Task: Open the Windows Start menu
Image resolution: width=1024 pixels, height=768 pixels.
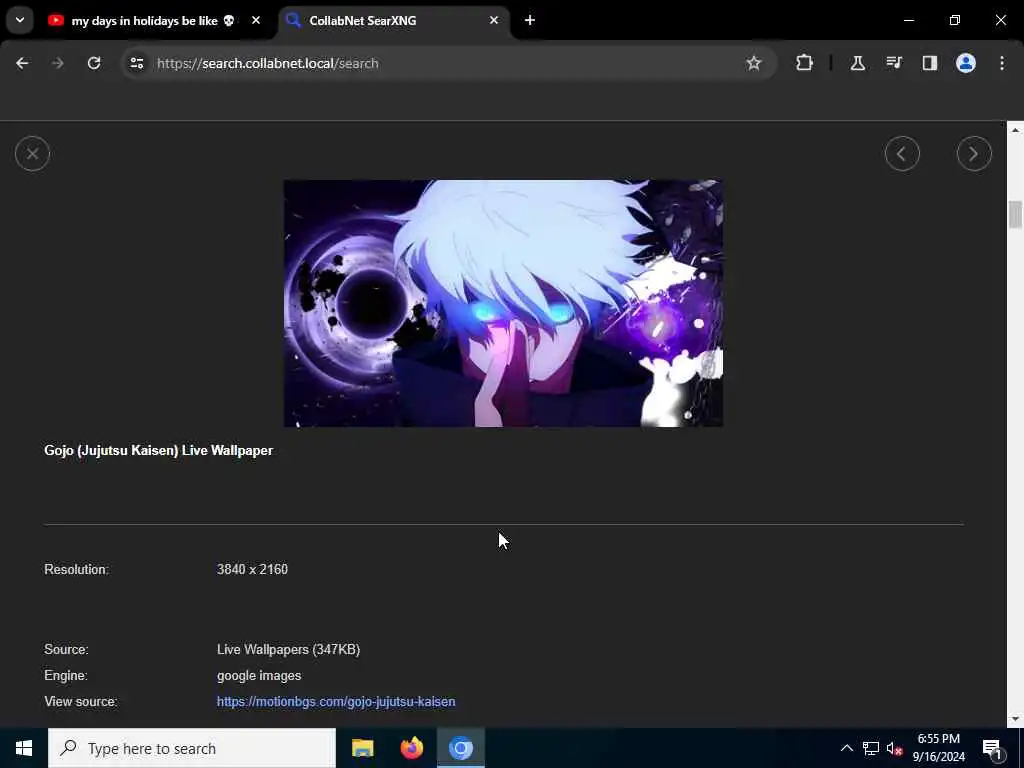Action: click(x=24, y=748)
